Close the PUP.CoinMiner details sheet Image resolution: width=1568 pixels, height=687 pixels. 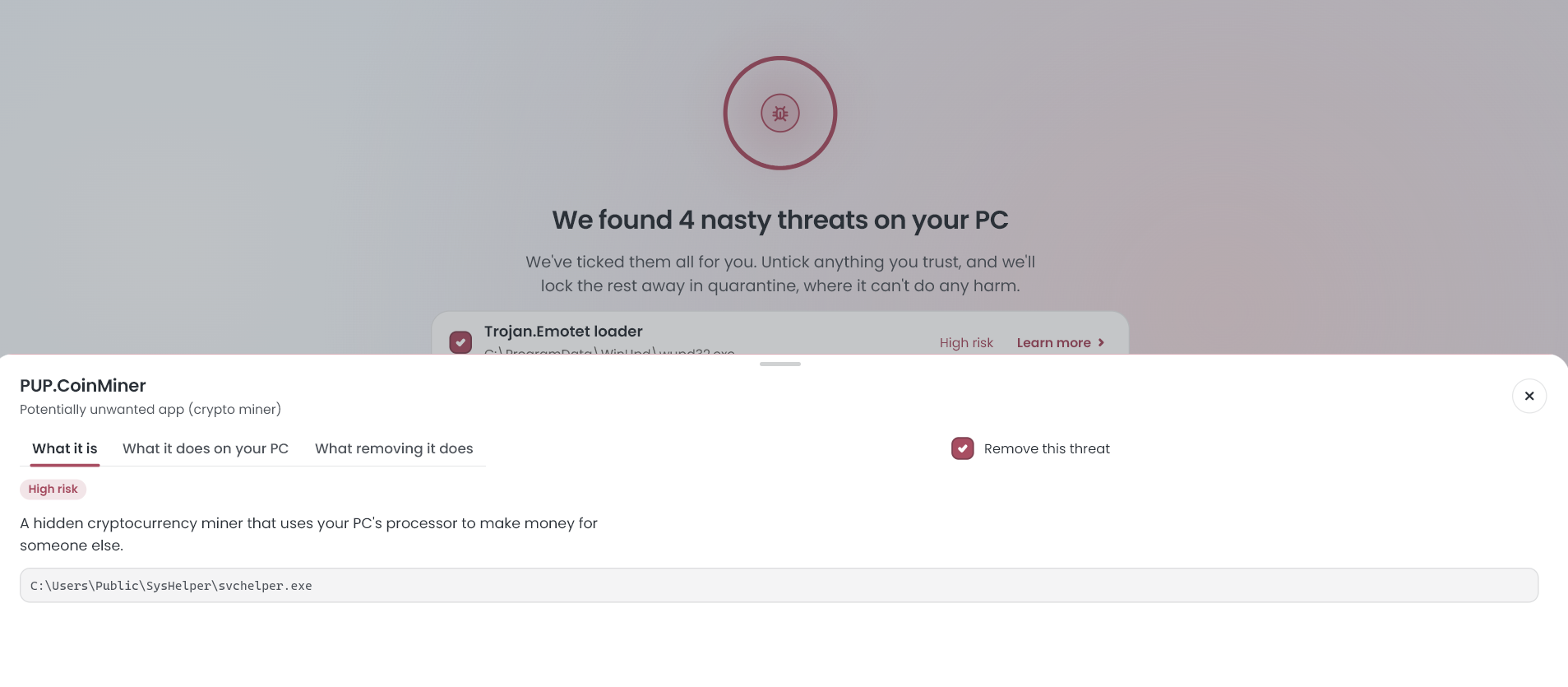[1529, 396]
